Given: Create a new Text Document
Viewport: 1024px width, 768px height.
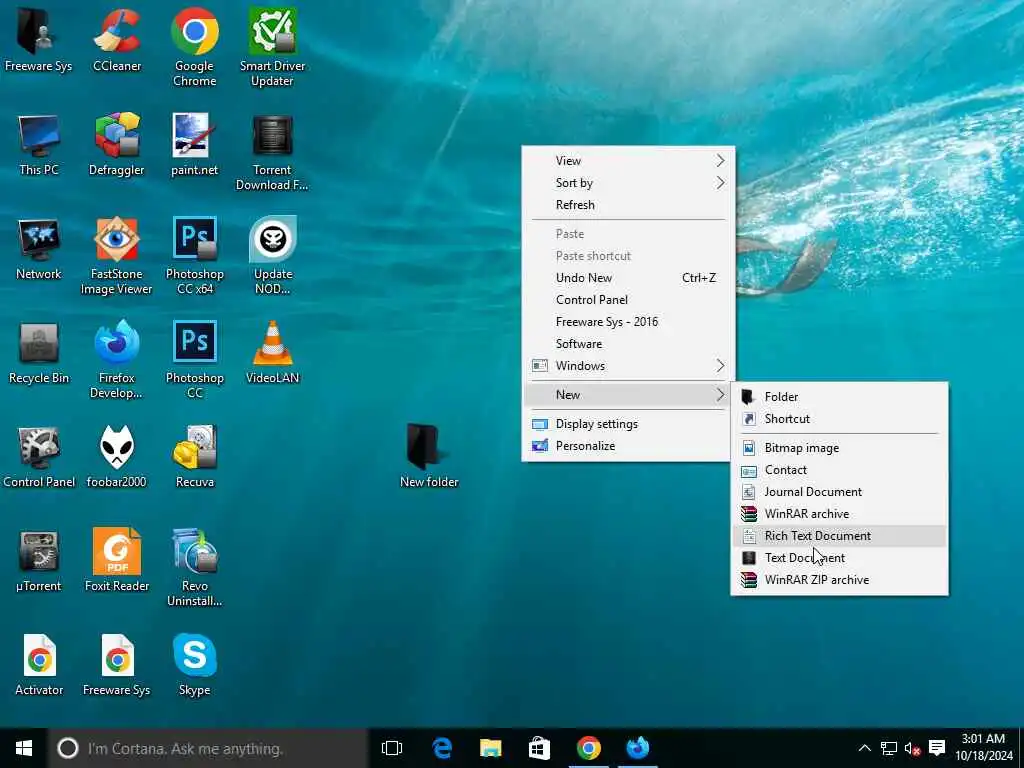Looking at the screenshot, I should [840, 558].
